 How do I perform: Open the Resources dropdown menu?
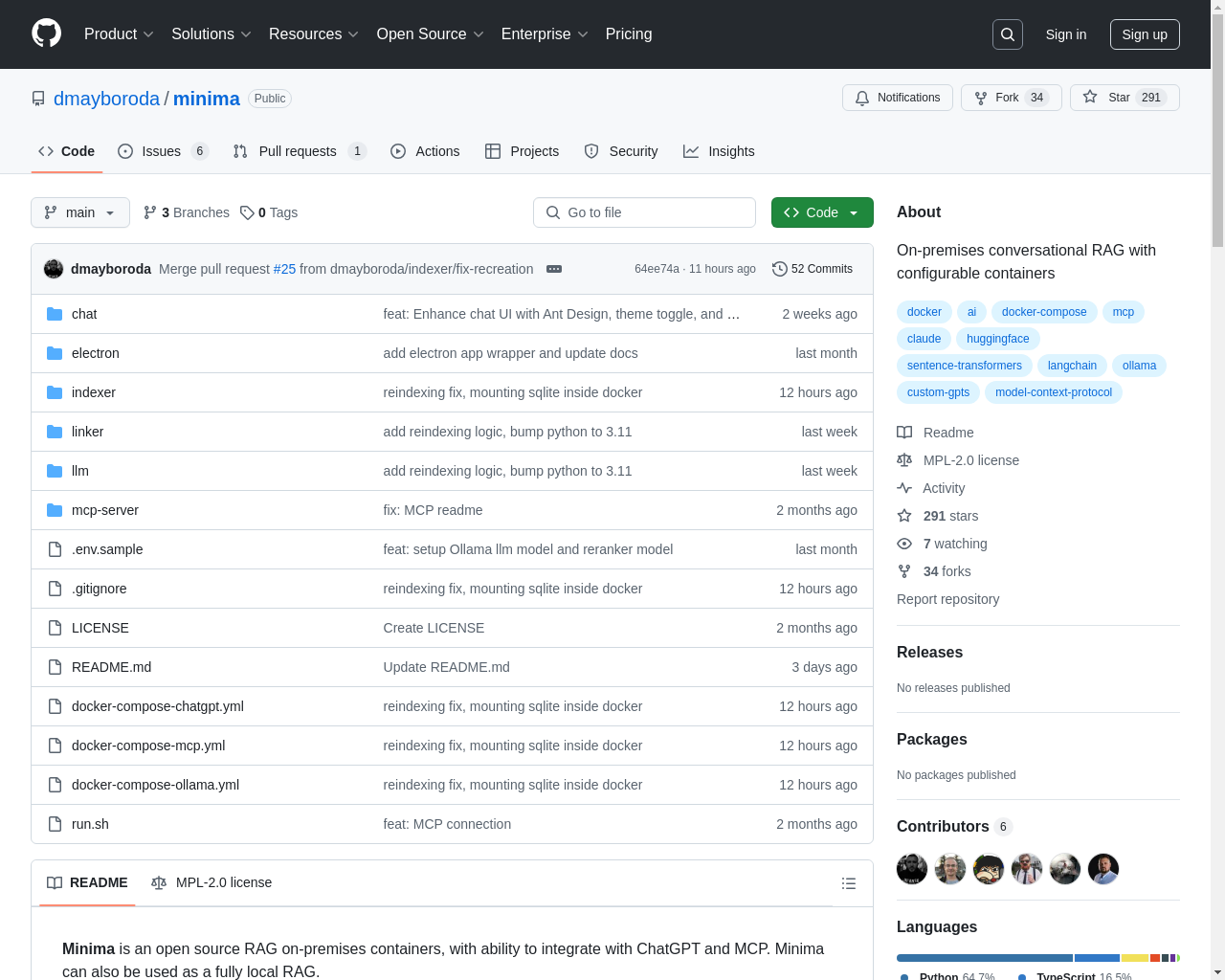coord(314,34)
